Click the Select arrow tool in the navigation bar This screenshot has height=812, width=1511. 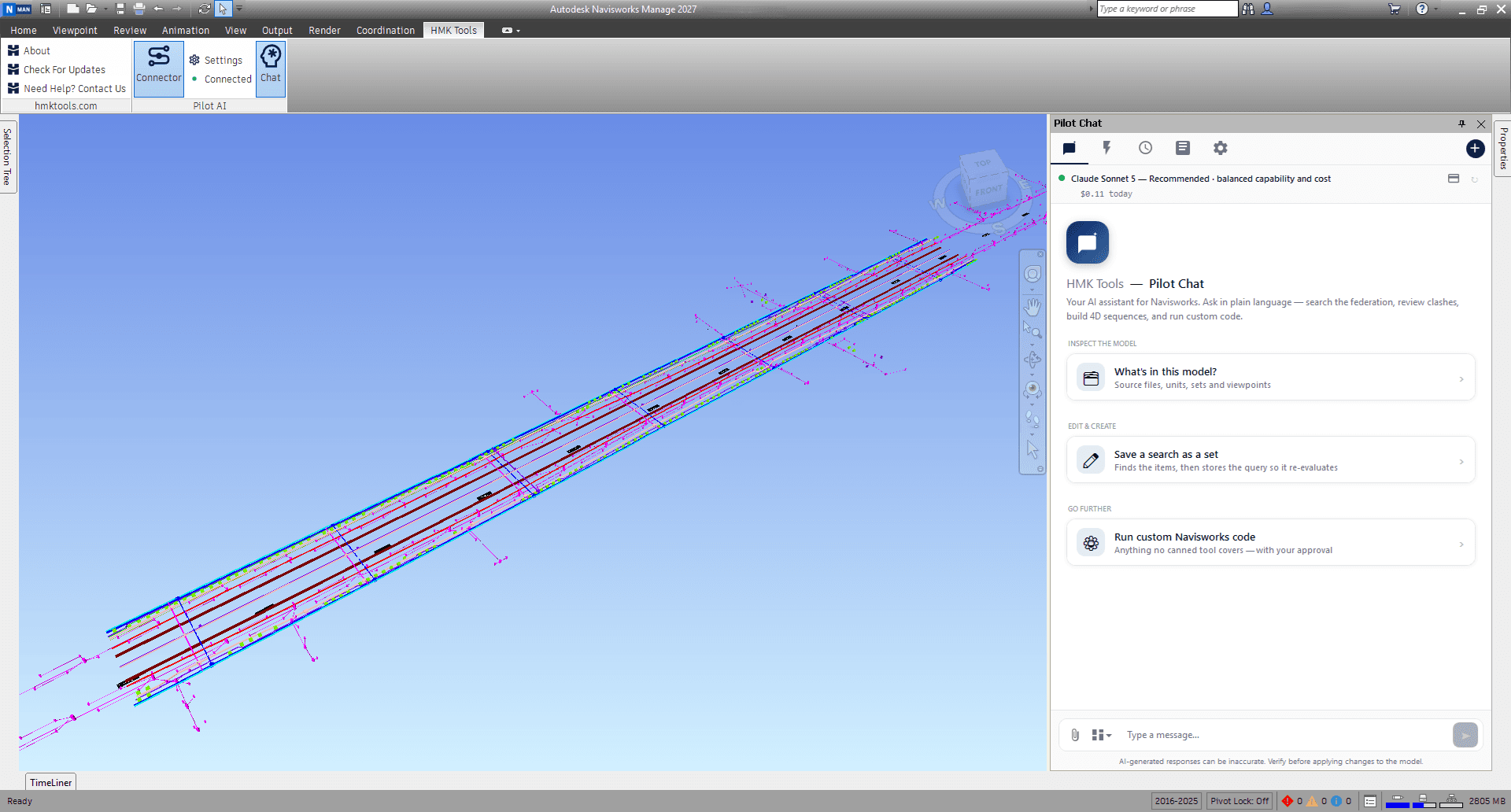click(1033, 449)
